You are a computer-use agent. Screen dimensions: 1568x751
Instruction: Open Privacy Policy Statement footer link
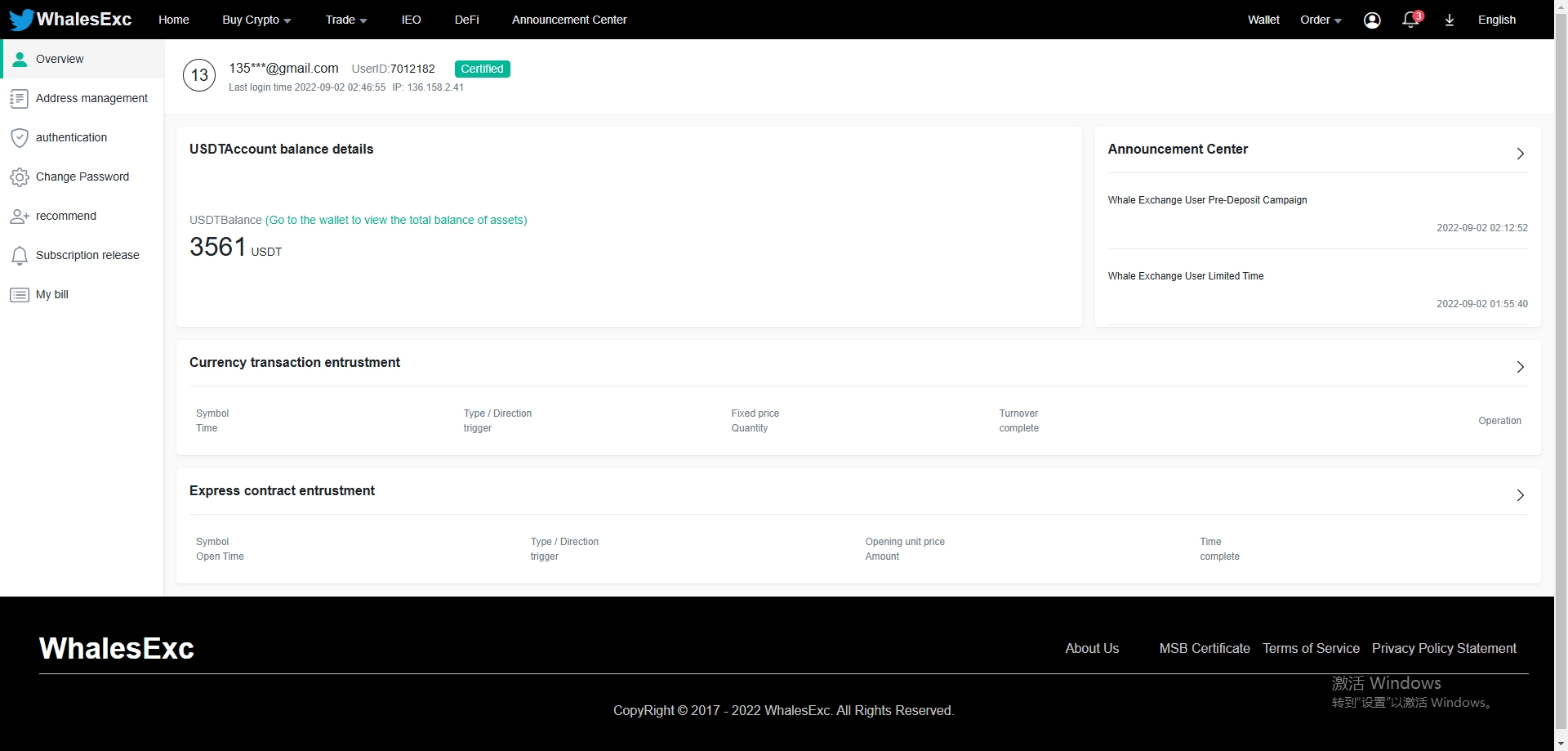[x=1444, y=648]
